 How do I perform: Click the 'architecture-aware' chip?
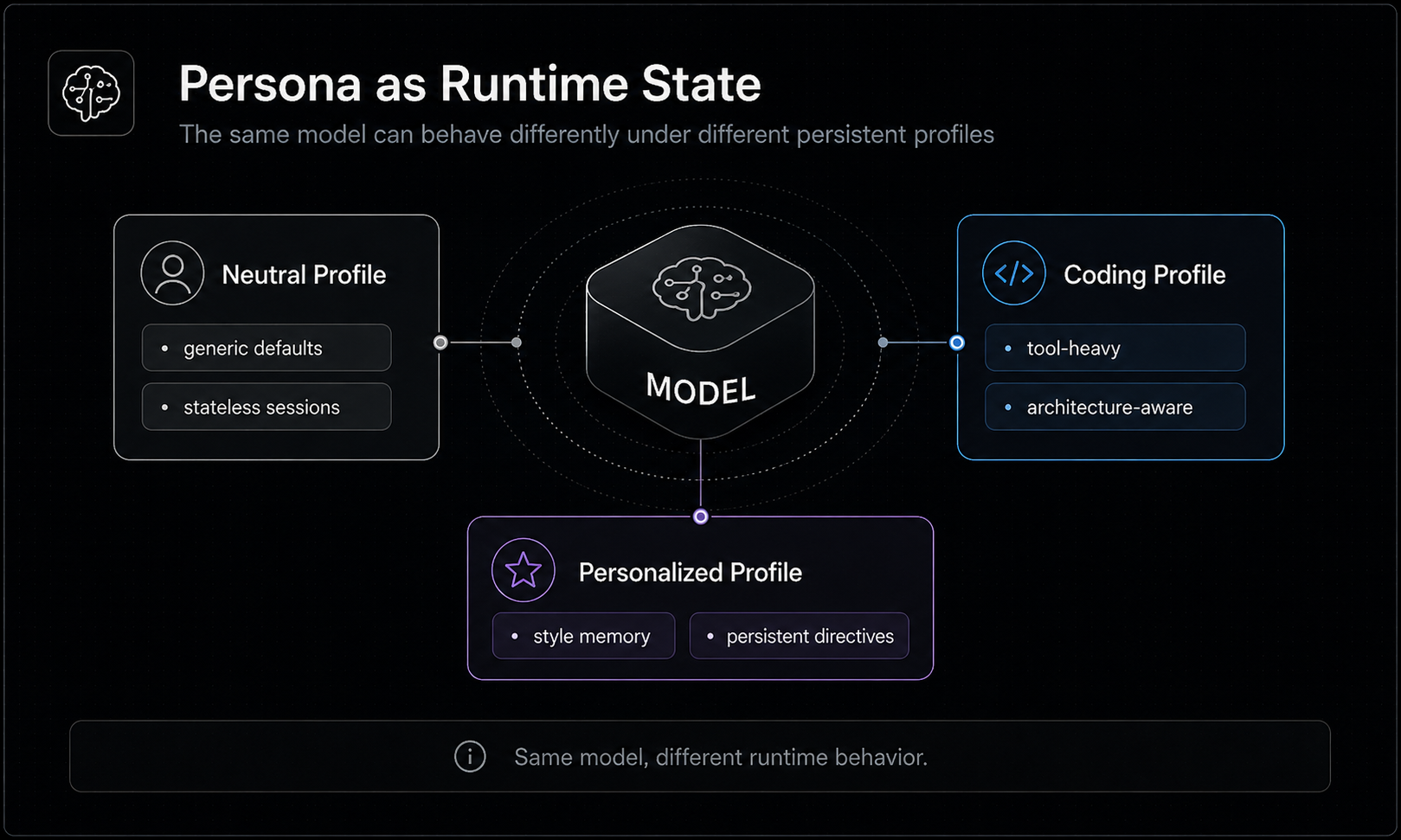pyautogui.click(x=1115, y=407)
